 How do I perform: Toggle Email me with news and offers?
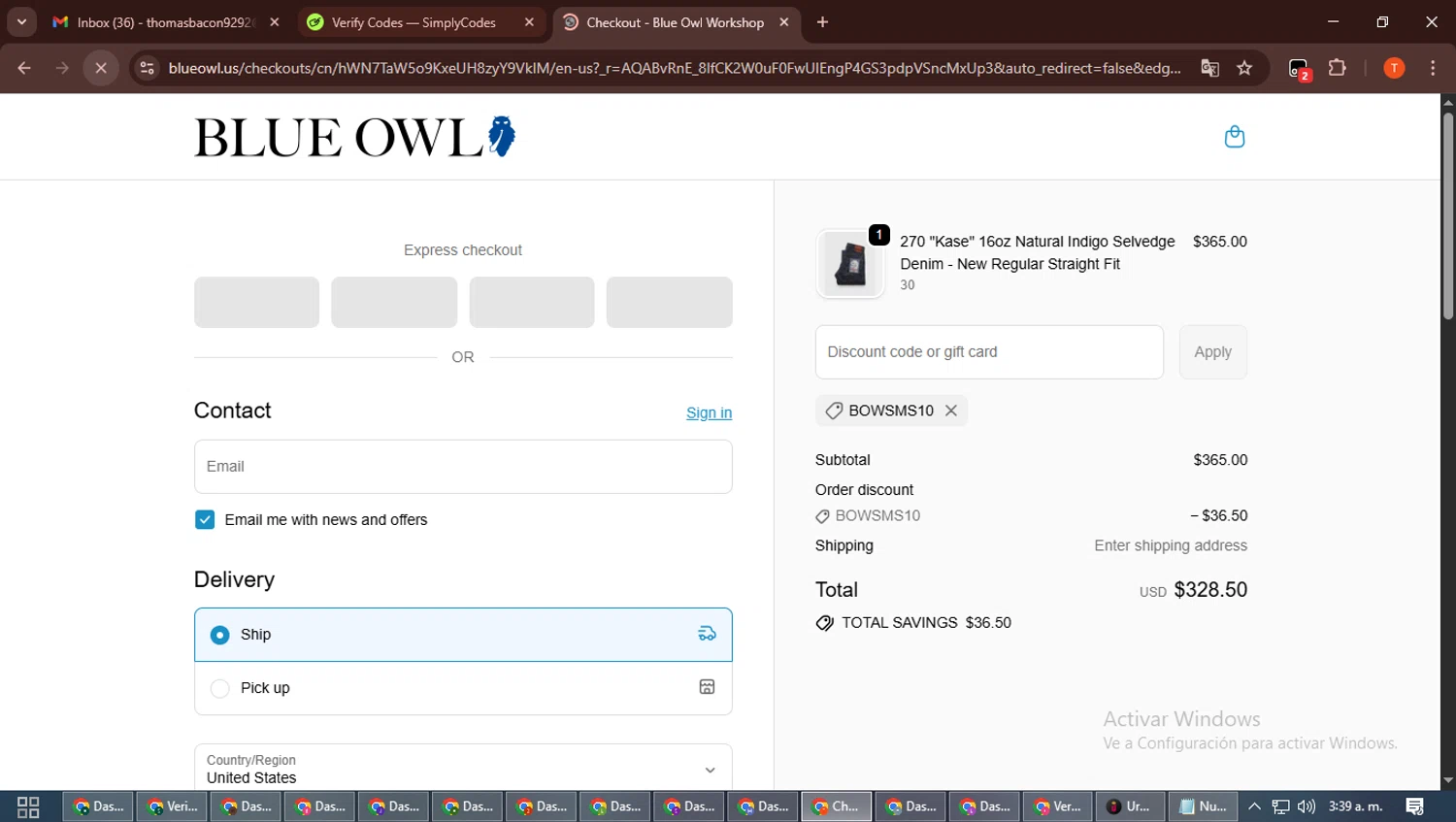tap(205, 520)
